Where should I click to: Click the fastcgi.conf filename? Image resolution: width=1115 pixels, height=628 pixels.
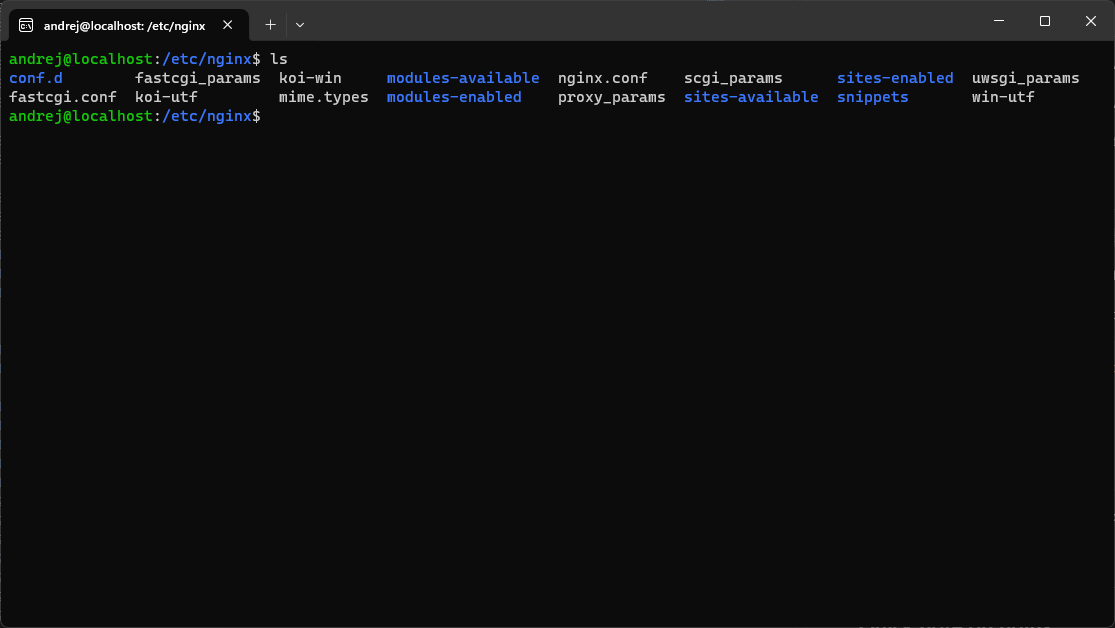tap(63, 96)
